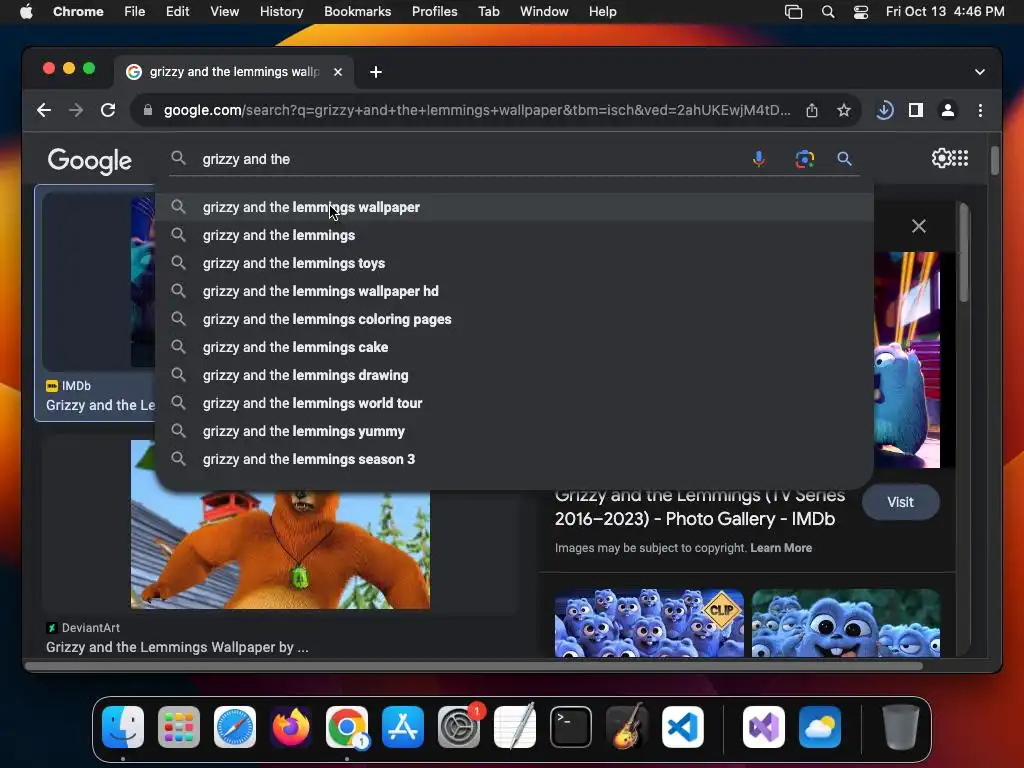Click the voice search microphone icon
Image resolution: width=1024 pixels, height=768 pixels.
pyautogui.click(x=758, y=159)
